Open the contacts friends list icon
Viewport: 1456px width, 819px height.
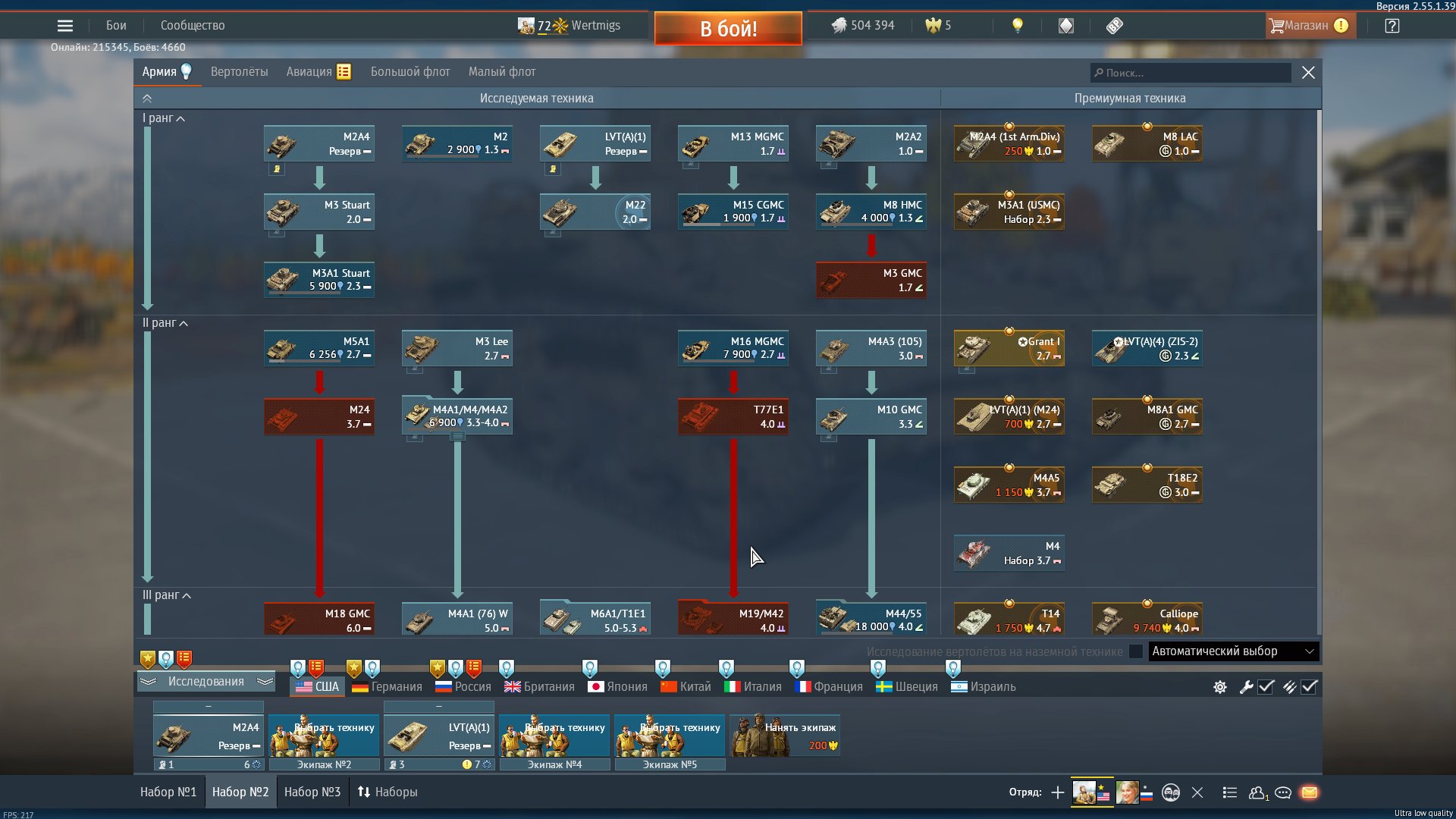pyautogui.click(x=1257, y=792)
